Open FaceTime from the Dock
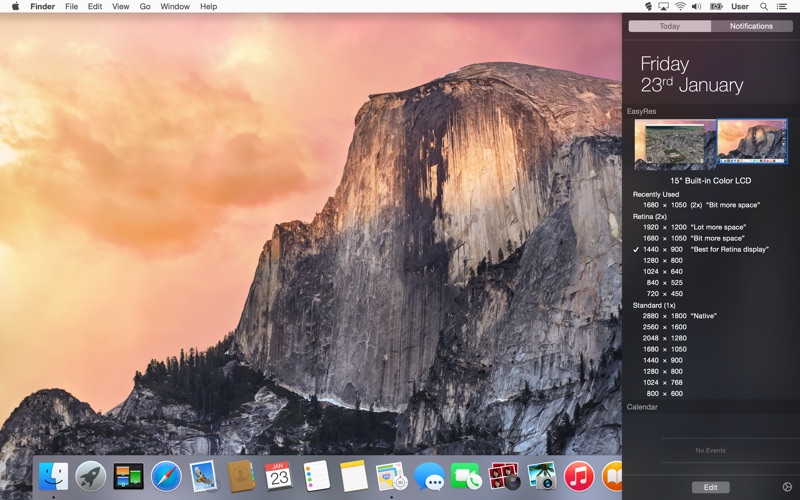Screen dimensions: 800x500 pyautogui.click(x=466, y=476)
